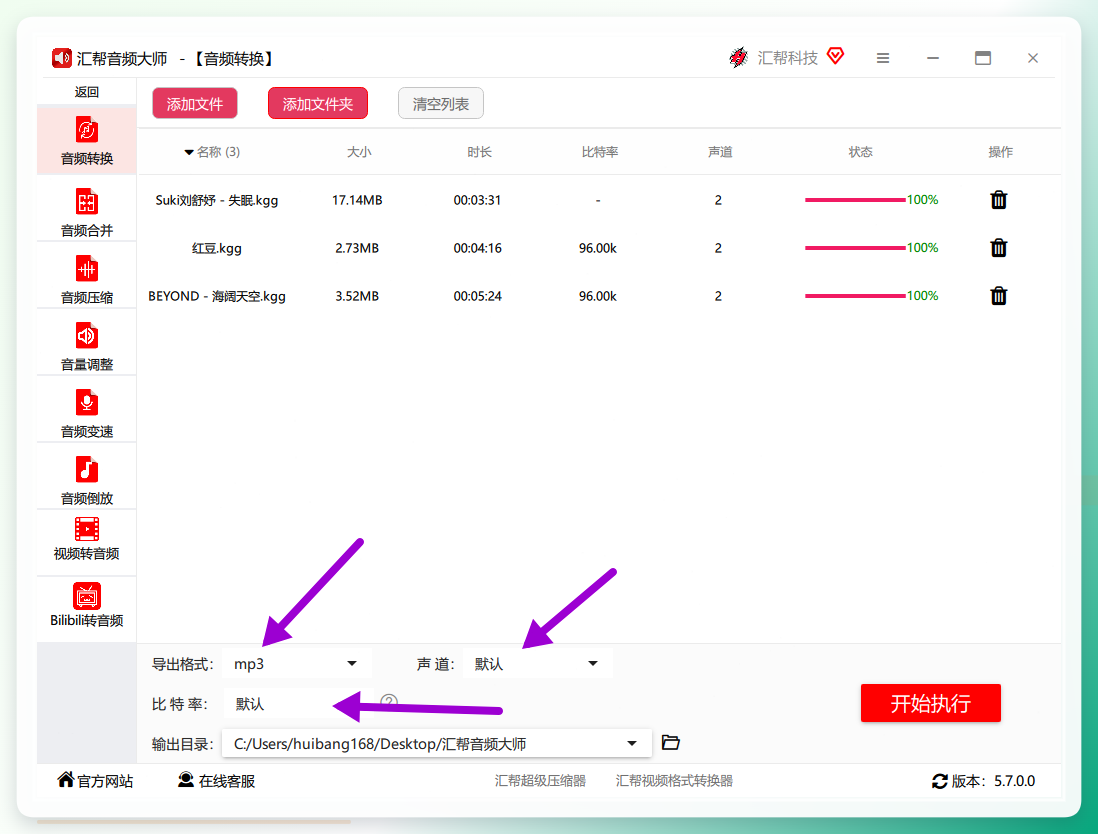Open the 官方网站 link
Screen dimensions: 1098x834
(x=96, y=781)
